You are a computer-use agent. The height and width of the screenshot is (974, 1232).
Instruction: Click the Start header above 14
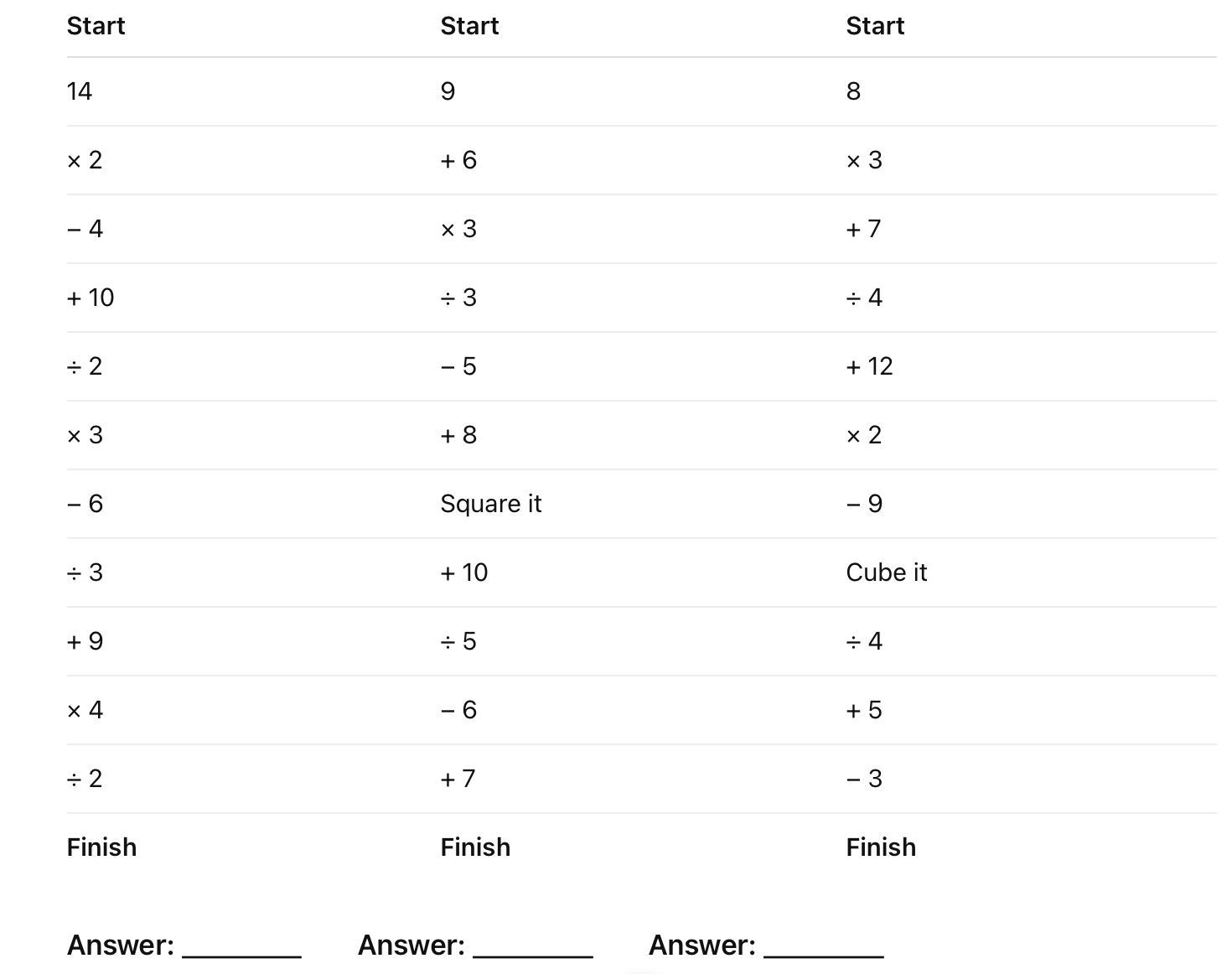96,26
